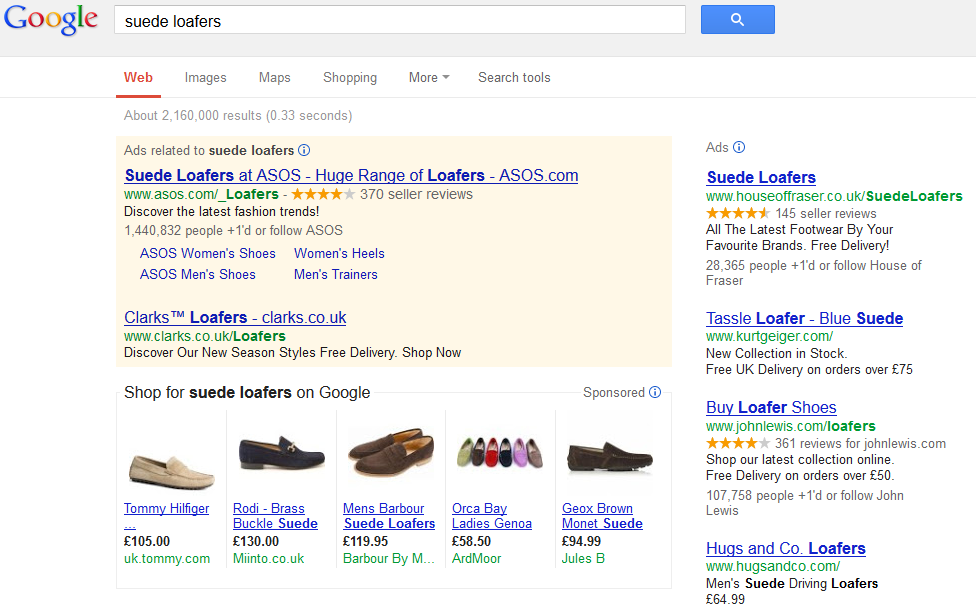Screen dimensions: 976x610
Task: Click Tommy Hilfiger beige loafer thumbnail
Action: pos(171,471)
